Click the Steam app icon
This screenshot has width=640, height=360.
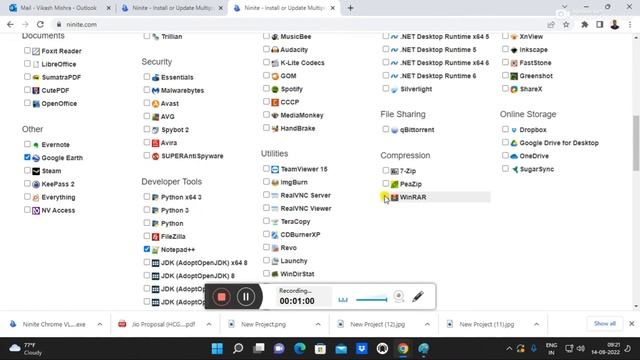pyautogui.click(x=36, y=171)
